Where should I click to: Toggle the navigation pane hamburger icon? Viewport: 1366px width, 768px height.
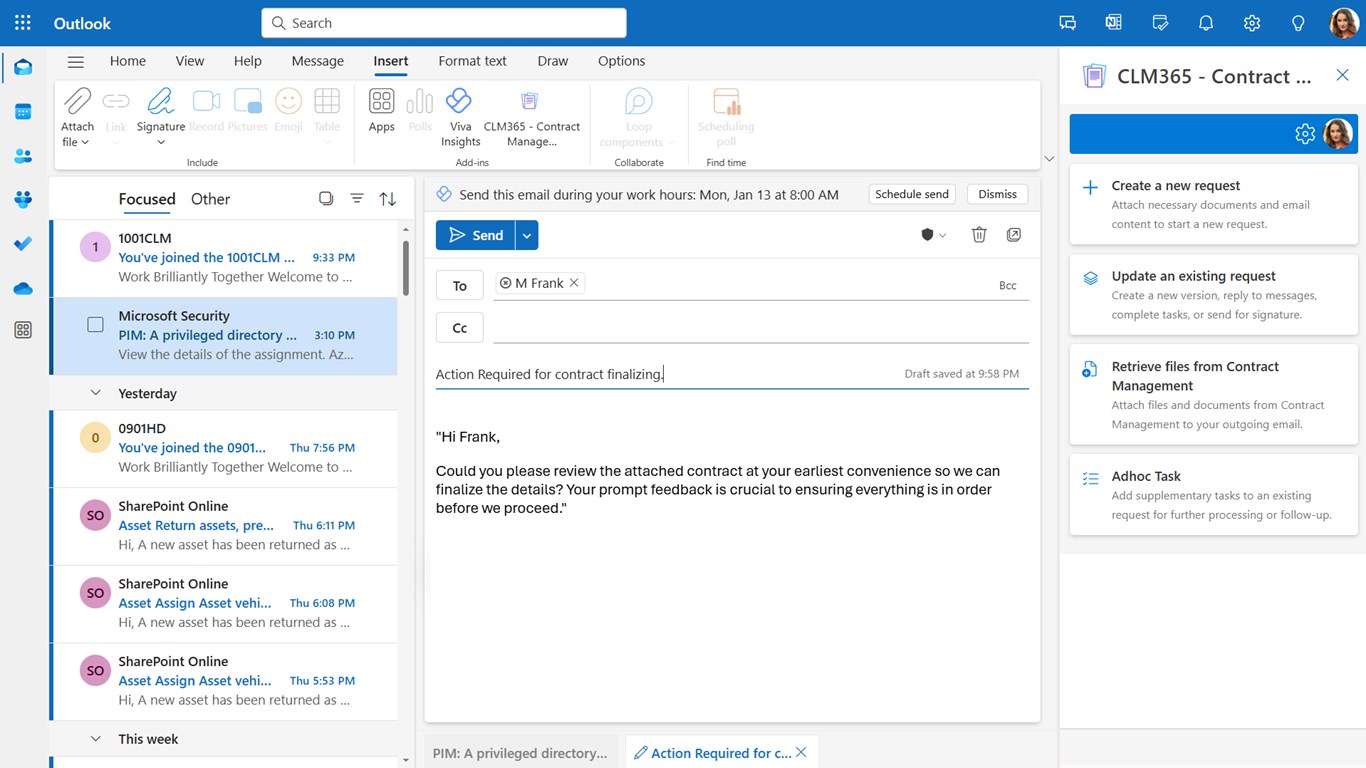tap(75, 61)
